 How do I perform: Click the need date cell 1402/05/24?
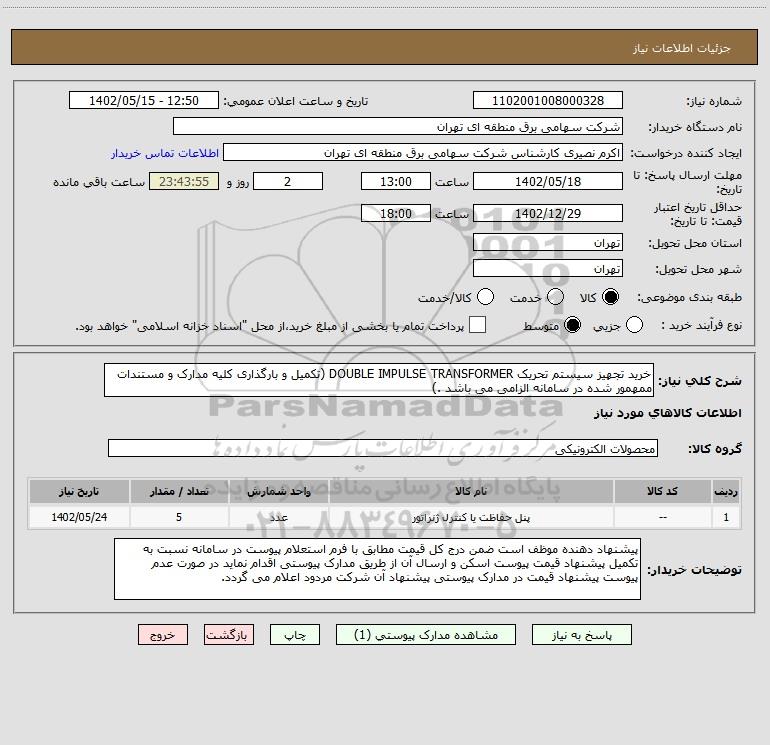point(79,517)
